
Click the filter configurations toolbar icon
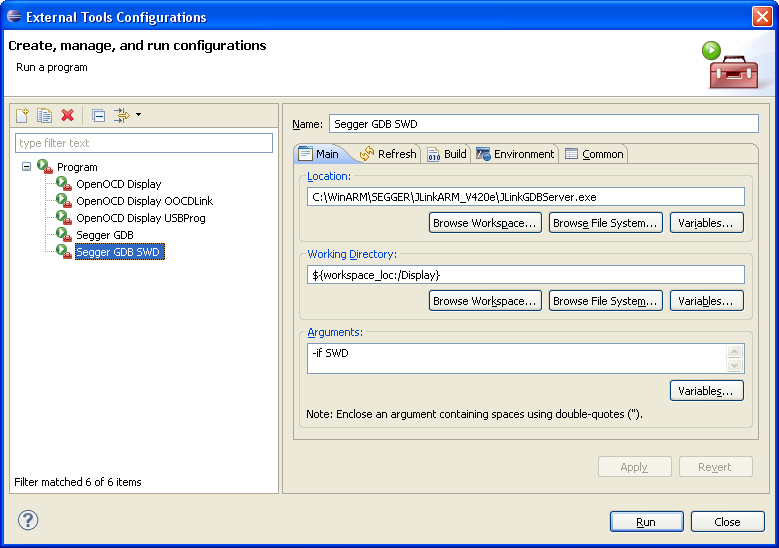pos(121,115)
